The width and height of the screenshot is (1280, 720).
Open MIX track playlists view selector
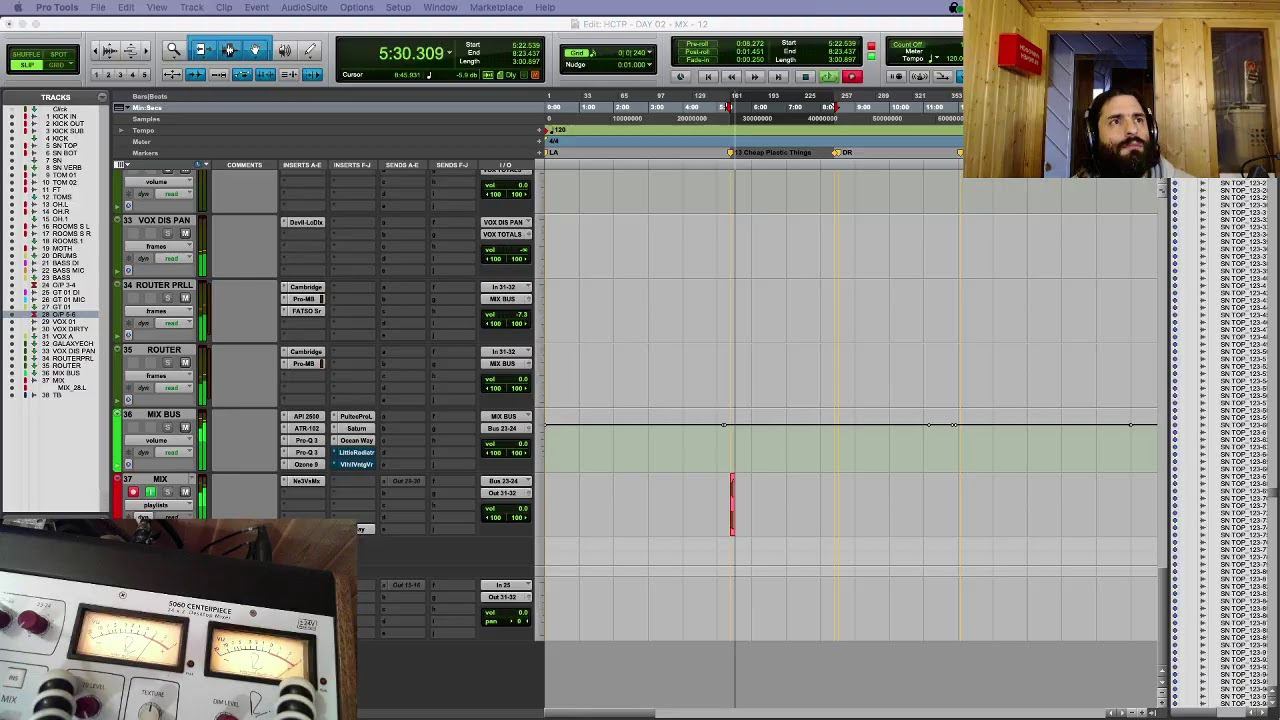click(x=157, y=505)
